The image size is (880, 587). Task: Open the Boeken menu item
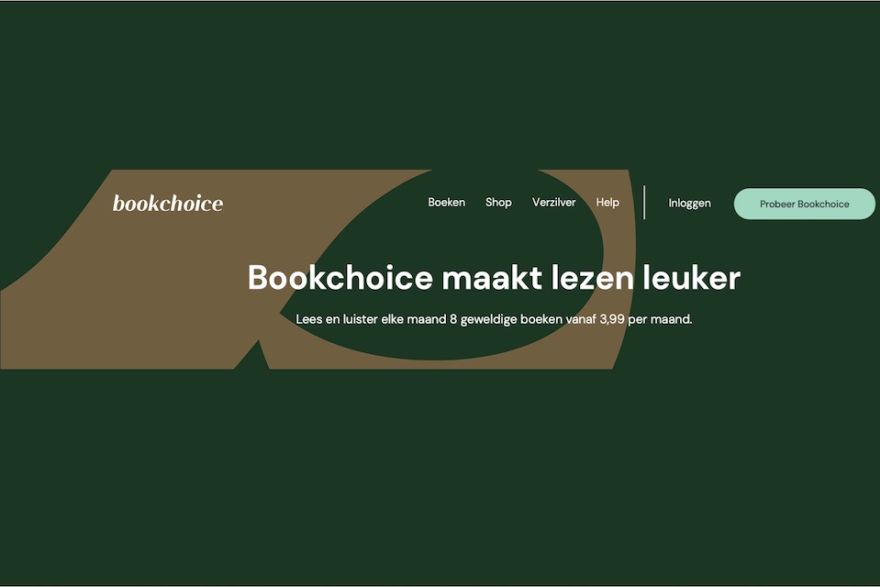pos(447,202)
